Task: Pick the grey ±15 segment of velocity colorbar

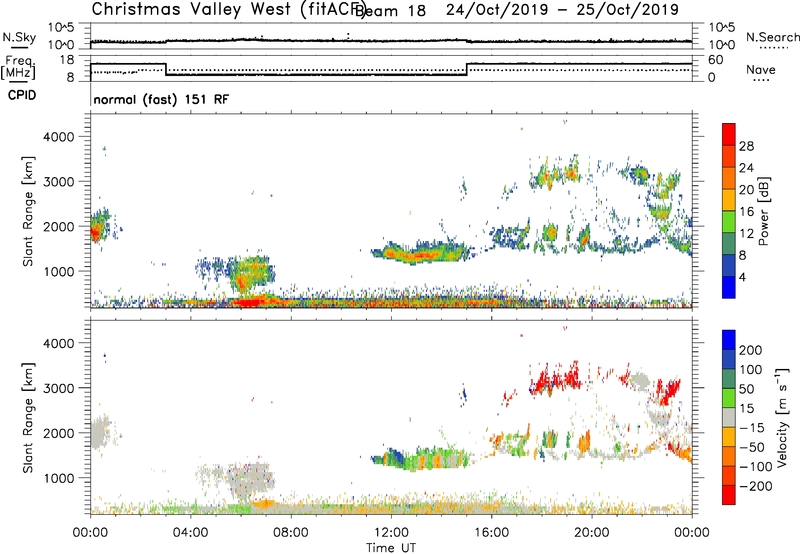Action: pyautogui.click(x=729, y=418)
